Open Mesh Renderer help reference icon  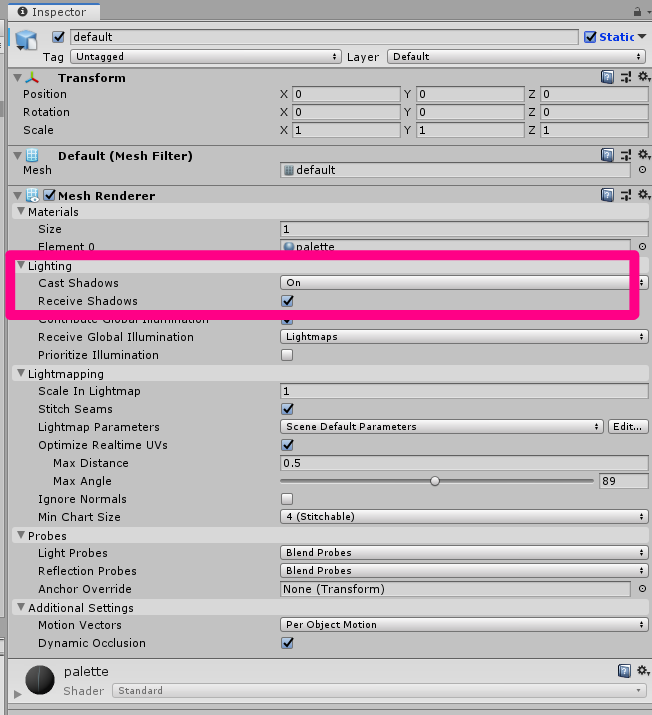(x=607, y=195)
